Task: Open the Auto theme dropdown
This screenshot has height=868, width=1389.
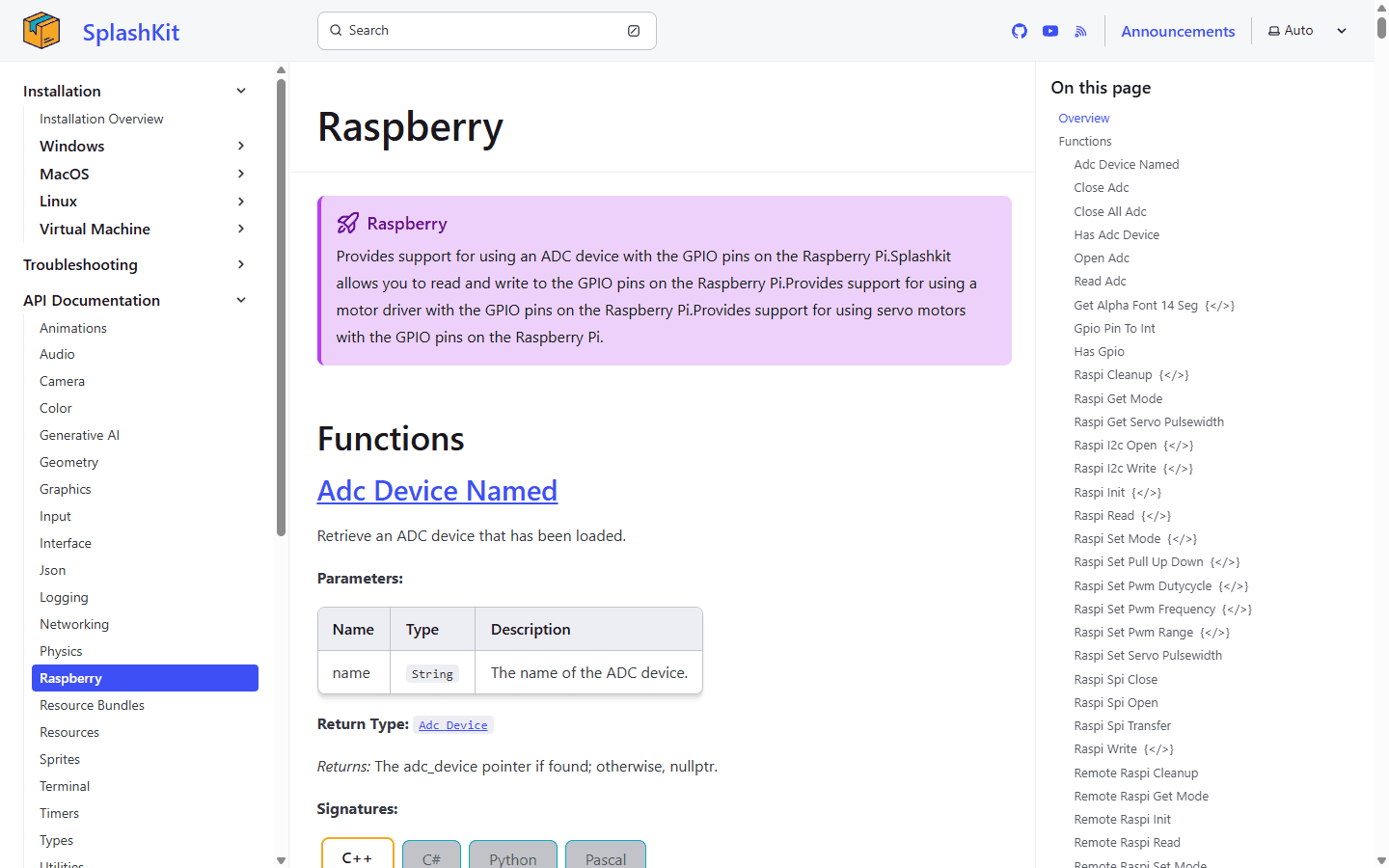Action: pyautogui.click(x=1342, y=30)
